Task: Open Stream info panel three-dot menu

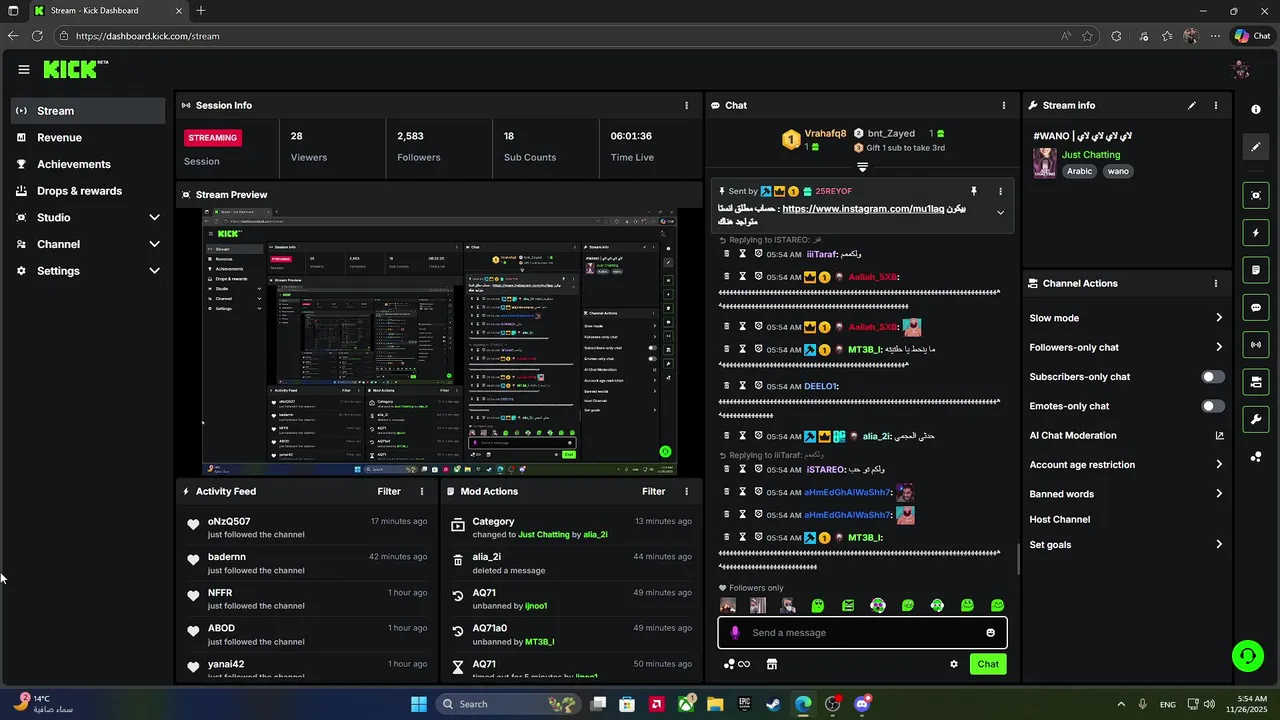Action: [x=1216, y=105]
